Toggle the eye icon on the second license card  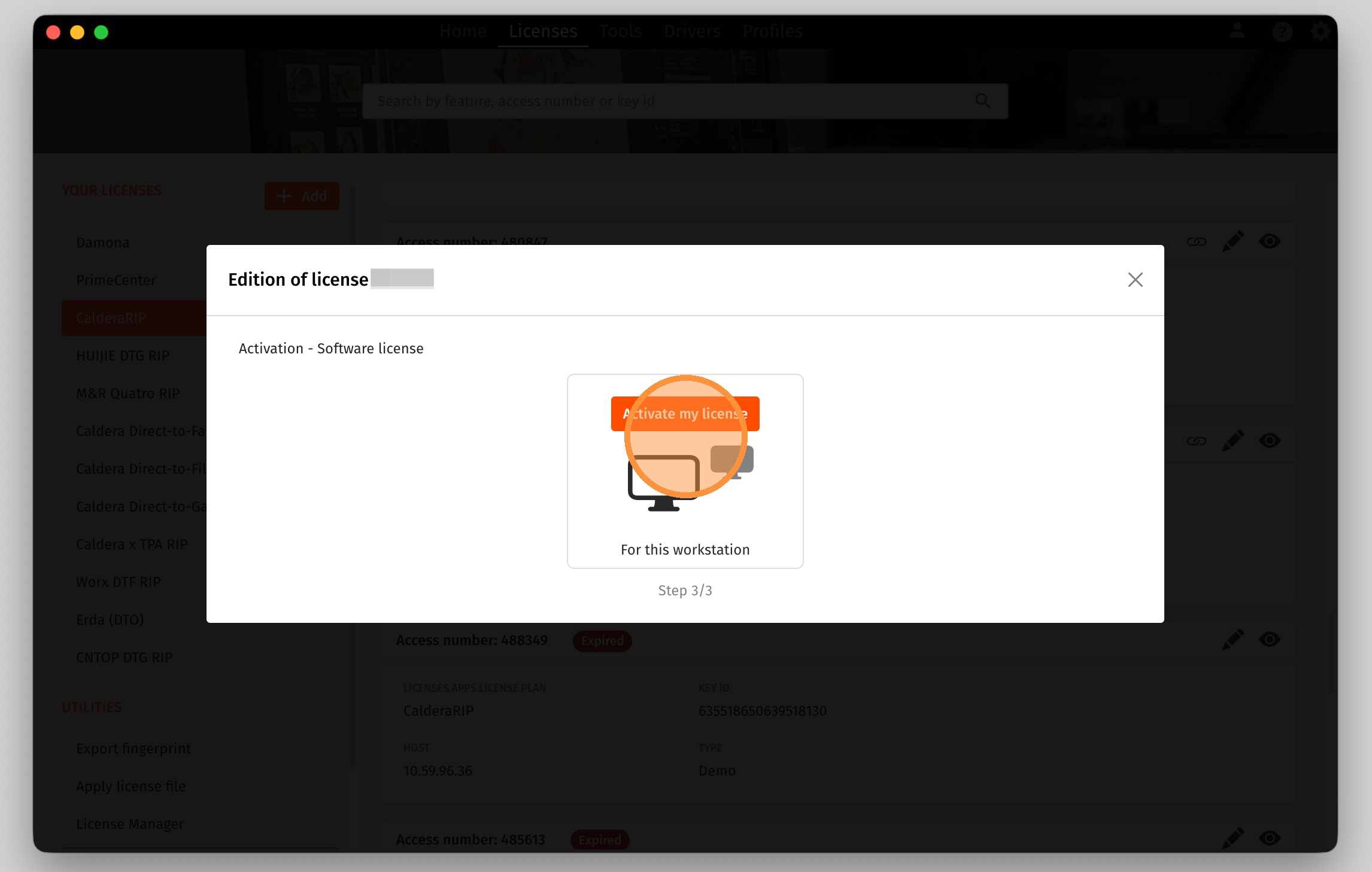click(x=1270, y=441)
